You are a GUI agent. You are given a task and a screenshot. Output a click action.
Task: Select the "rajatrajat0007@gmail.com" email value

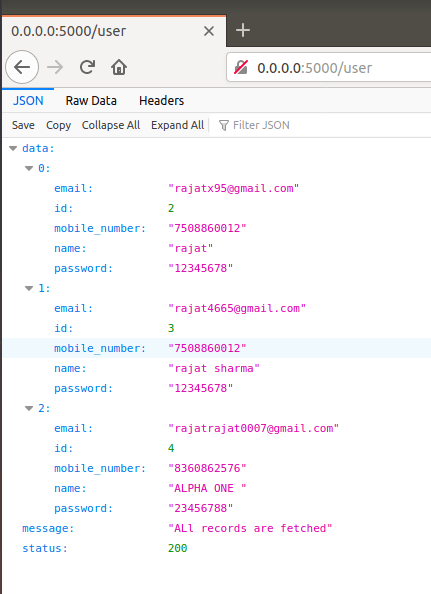[x=253, y=428]
